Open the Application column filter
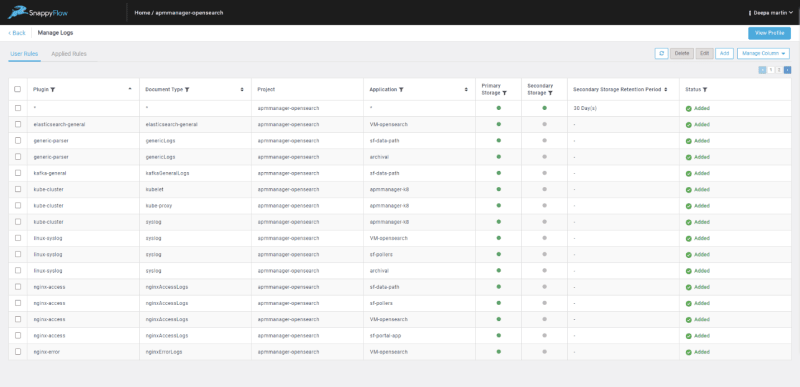The height and width of the screenshot is (387, 800). (402, 89)
